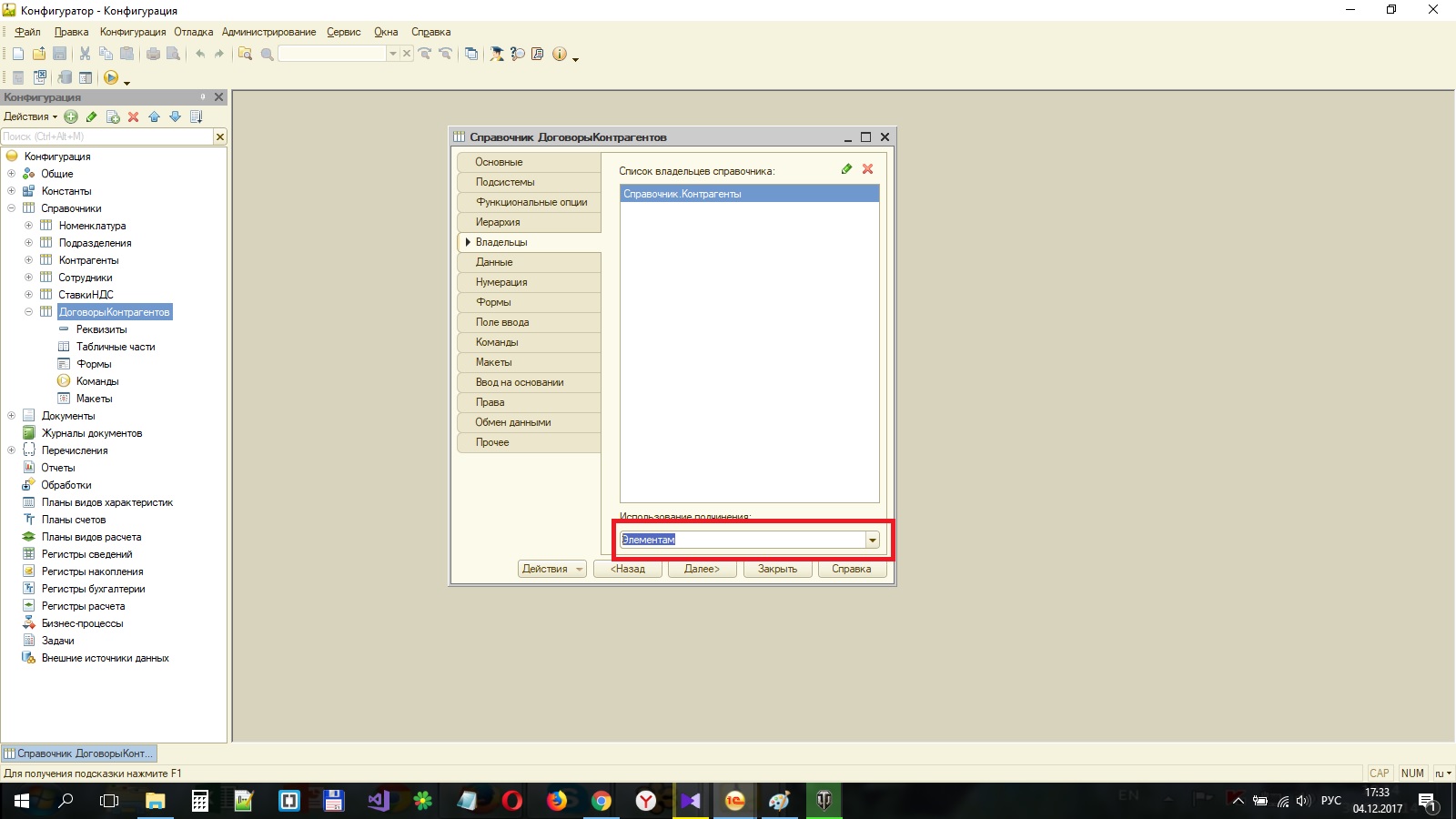Click the Print toolbar icon
This screenshot has width=1456, height=819.
coord(153,54)
